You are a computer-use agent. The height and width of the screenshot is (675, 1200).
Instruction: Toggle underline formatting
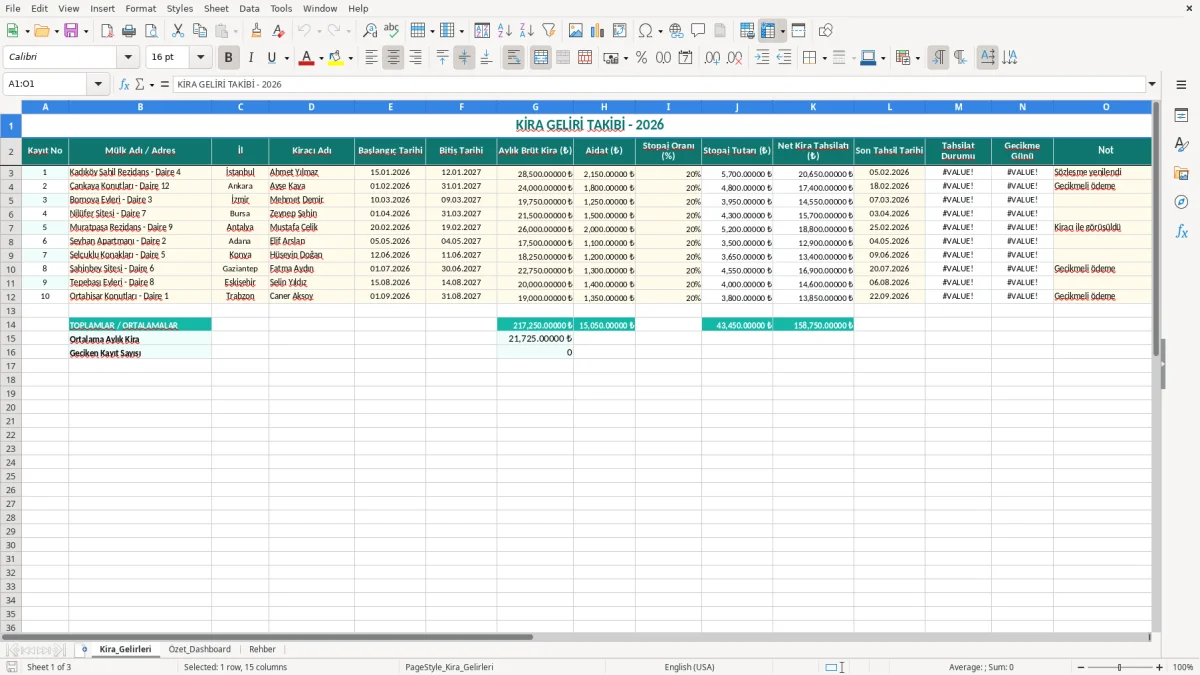271,58
